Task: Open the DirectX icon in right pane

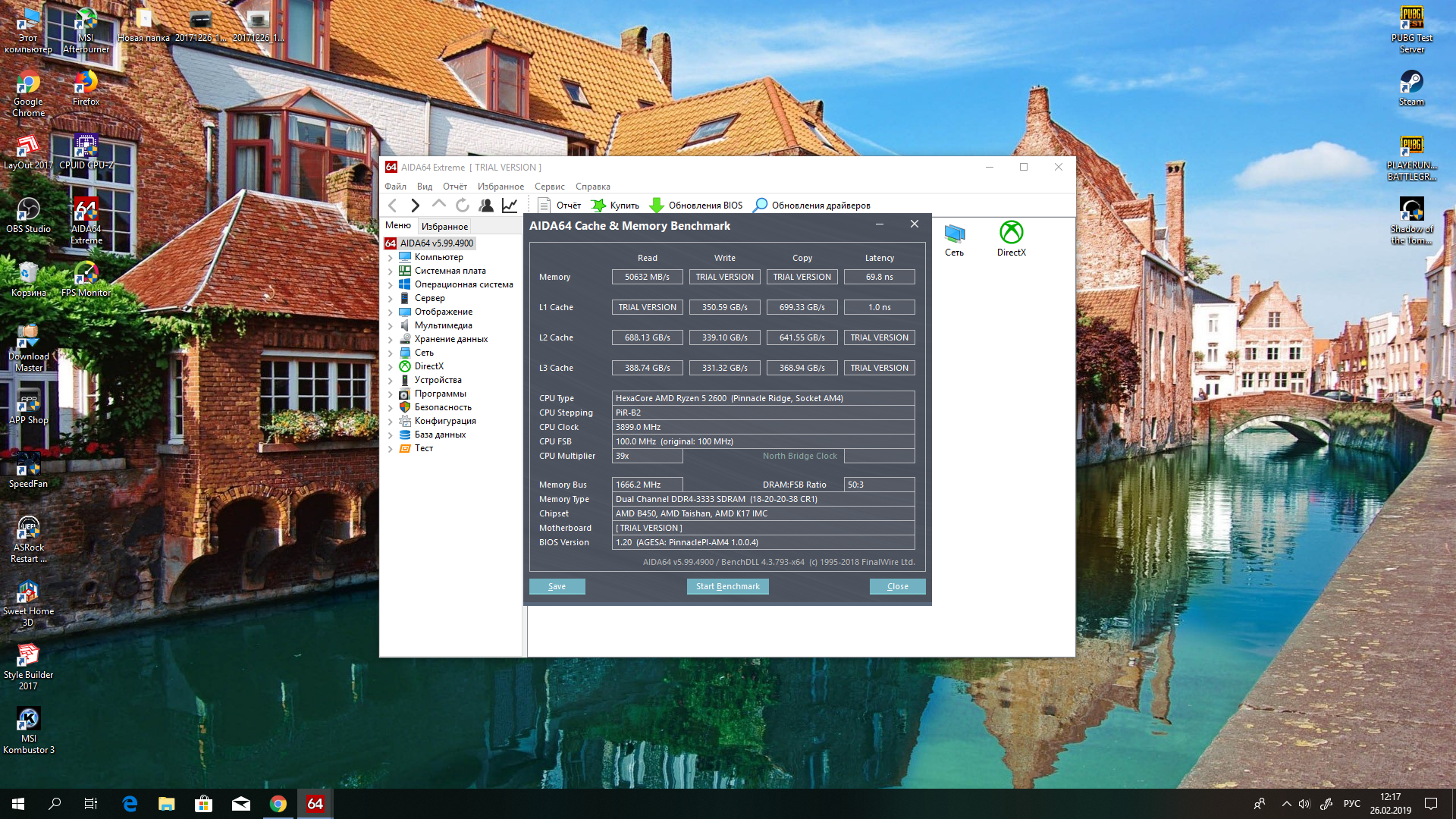Action: (x=1011, y=233)
